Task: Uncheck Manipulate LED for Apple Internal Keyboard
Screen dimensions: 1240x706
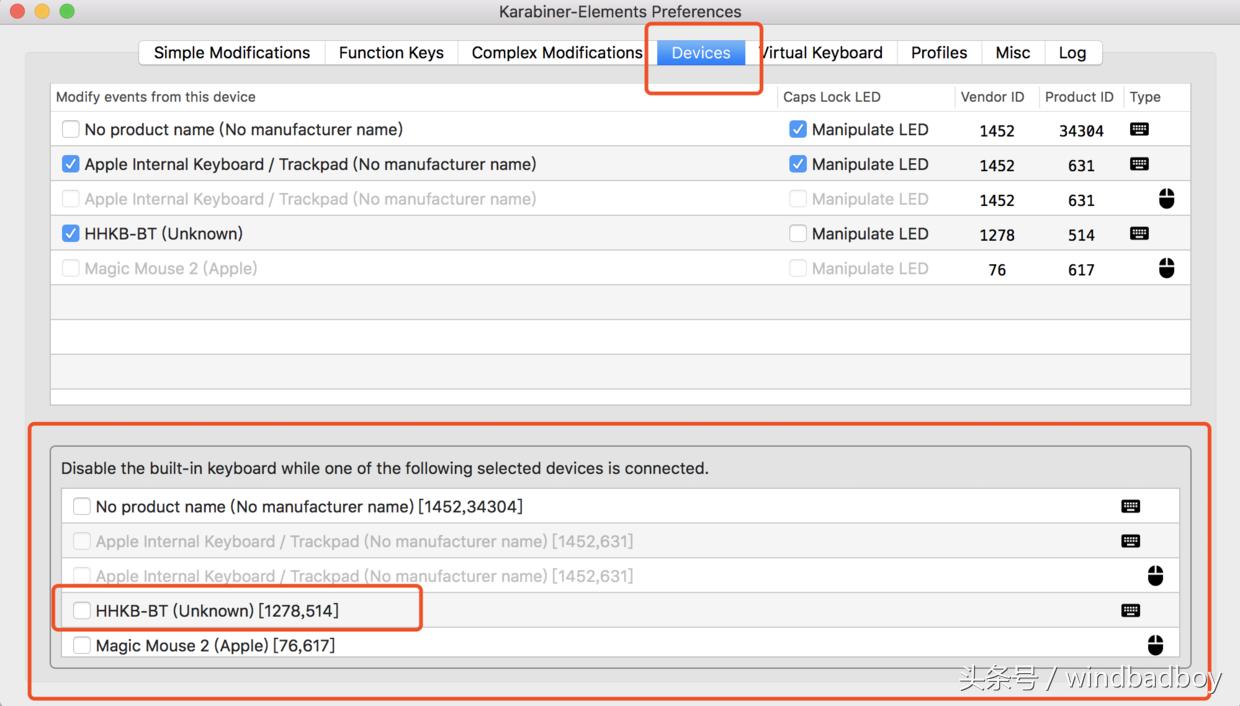Action: click(798, 164)
